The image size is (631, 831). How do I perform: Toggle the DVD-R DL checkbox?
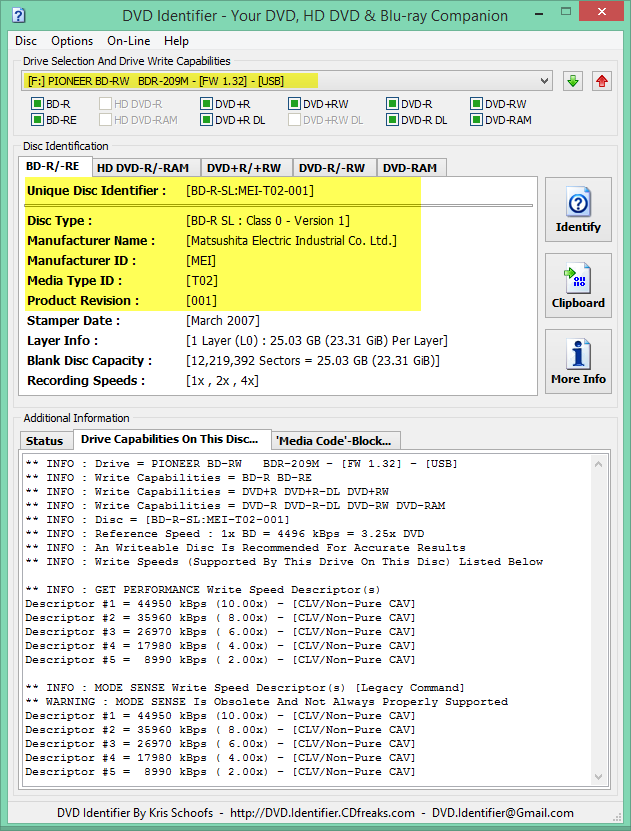point(392,120)
